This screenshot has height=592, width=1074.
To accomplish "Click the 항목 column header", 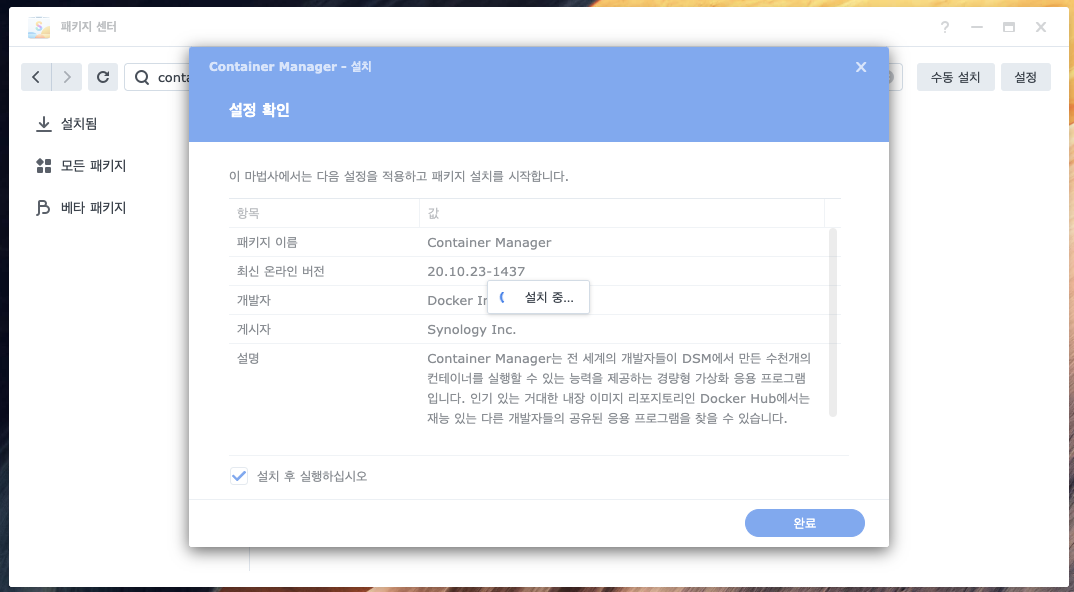I will pos(325,213).
